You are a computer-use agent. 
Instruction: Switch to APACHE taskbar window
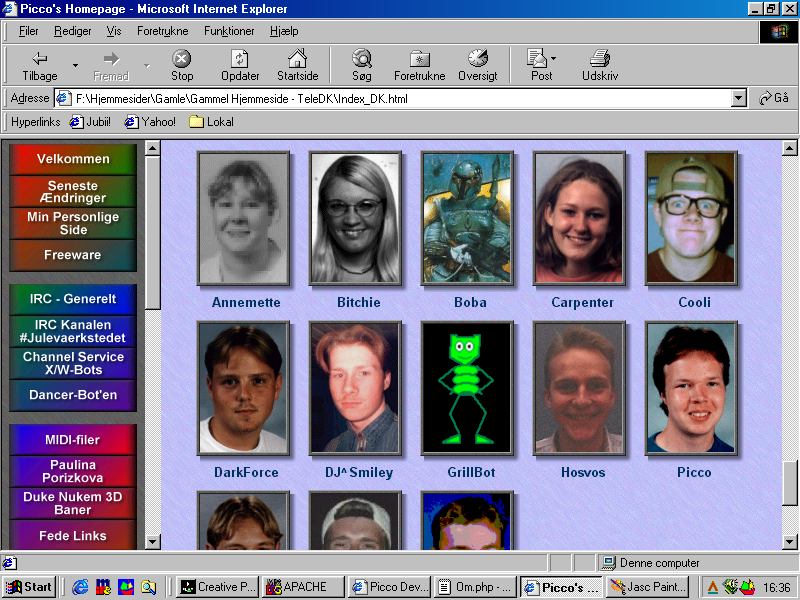point(303,587)
